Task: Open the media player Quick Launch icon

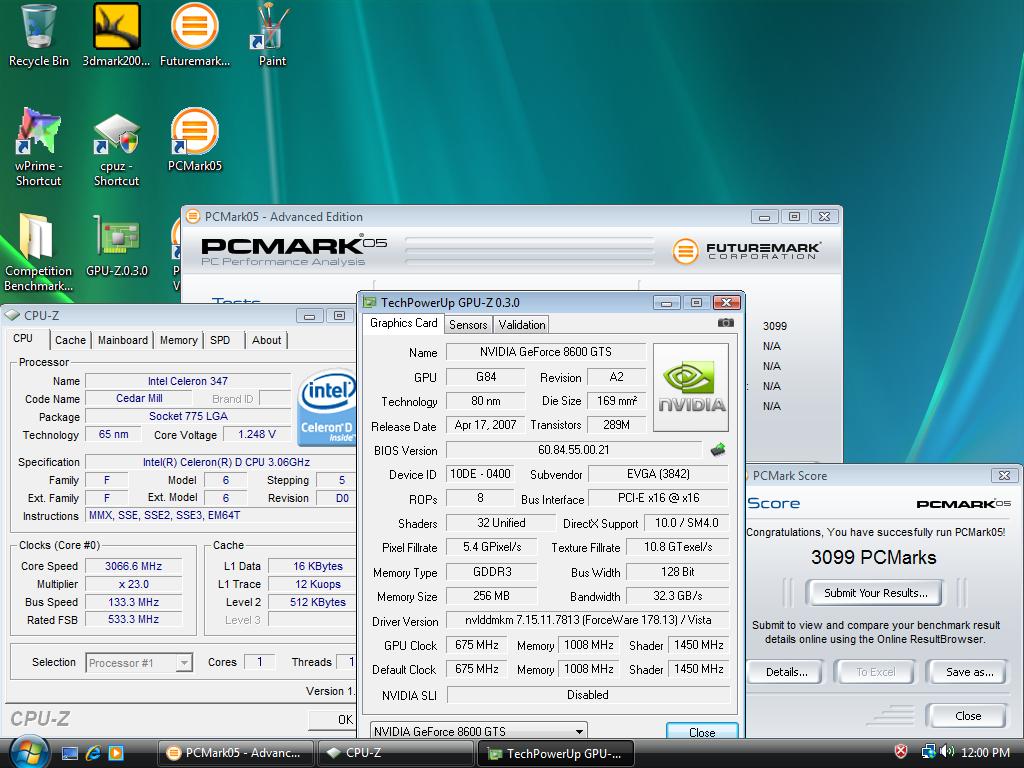Action: click(116, 753)
